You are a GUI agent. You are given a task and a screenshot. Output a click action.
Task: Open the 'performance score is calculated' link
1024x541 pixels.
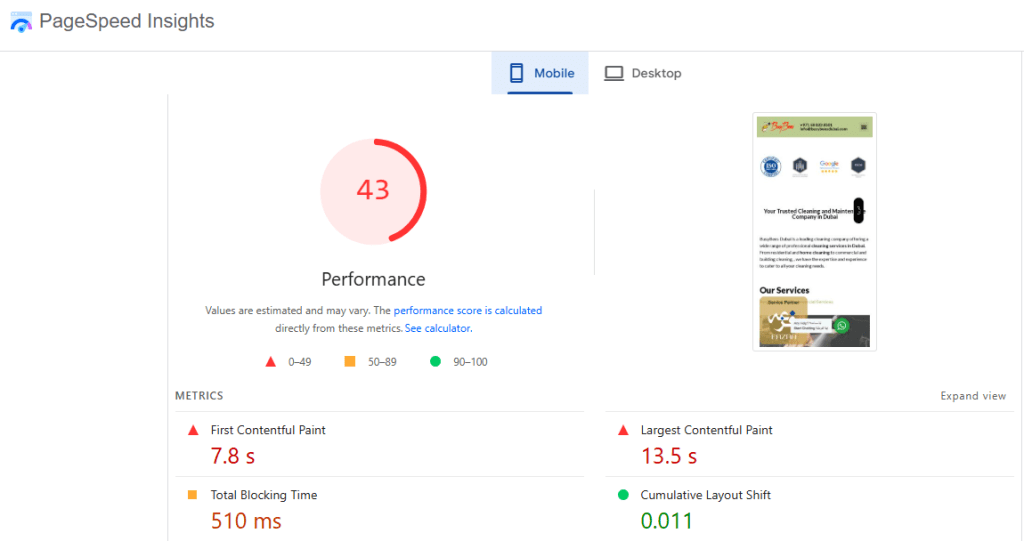[468, 310]
